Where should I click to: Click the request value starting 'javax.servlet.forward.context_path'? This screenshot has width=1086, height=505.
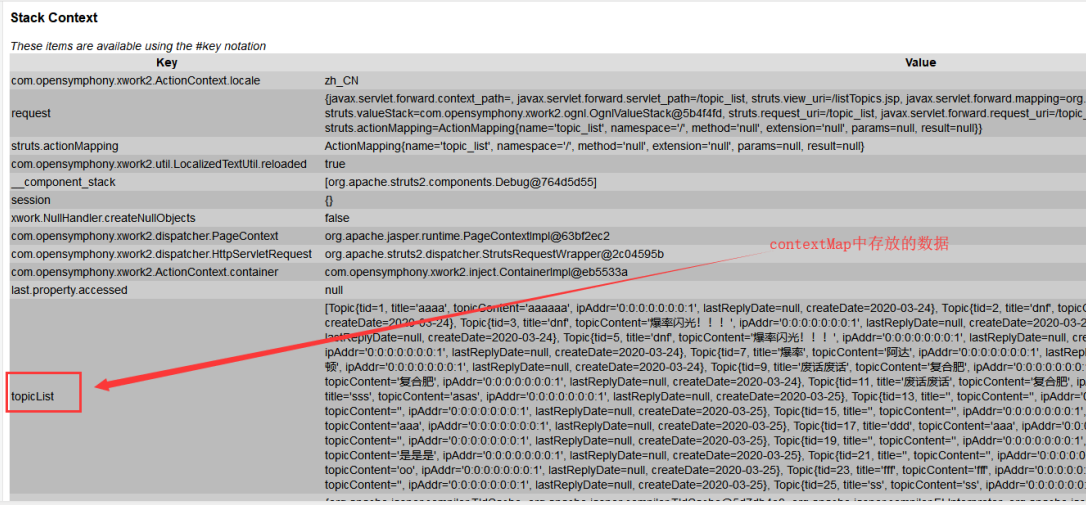click(x=704, y=114)
